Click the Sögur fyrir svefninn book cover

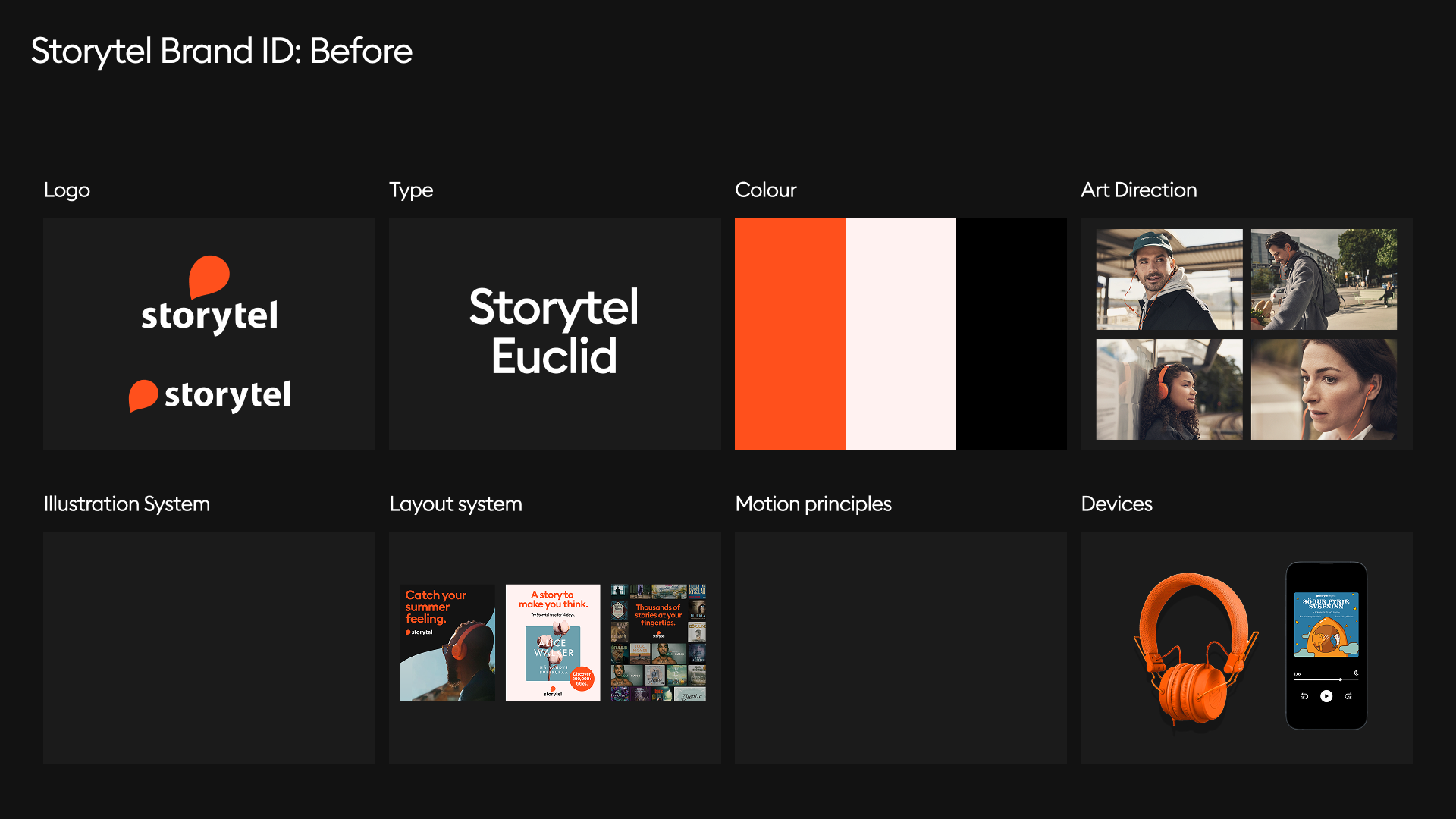[x=1326, y=624]
